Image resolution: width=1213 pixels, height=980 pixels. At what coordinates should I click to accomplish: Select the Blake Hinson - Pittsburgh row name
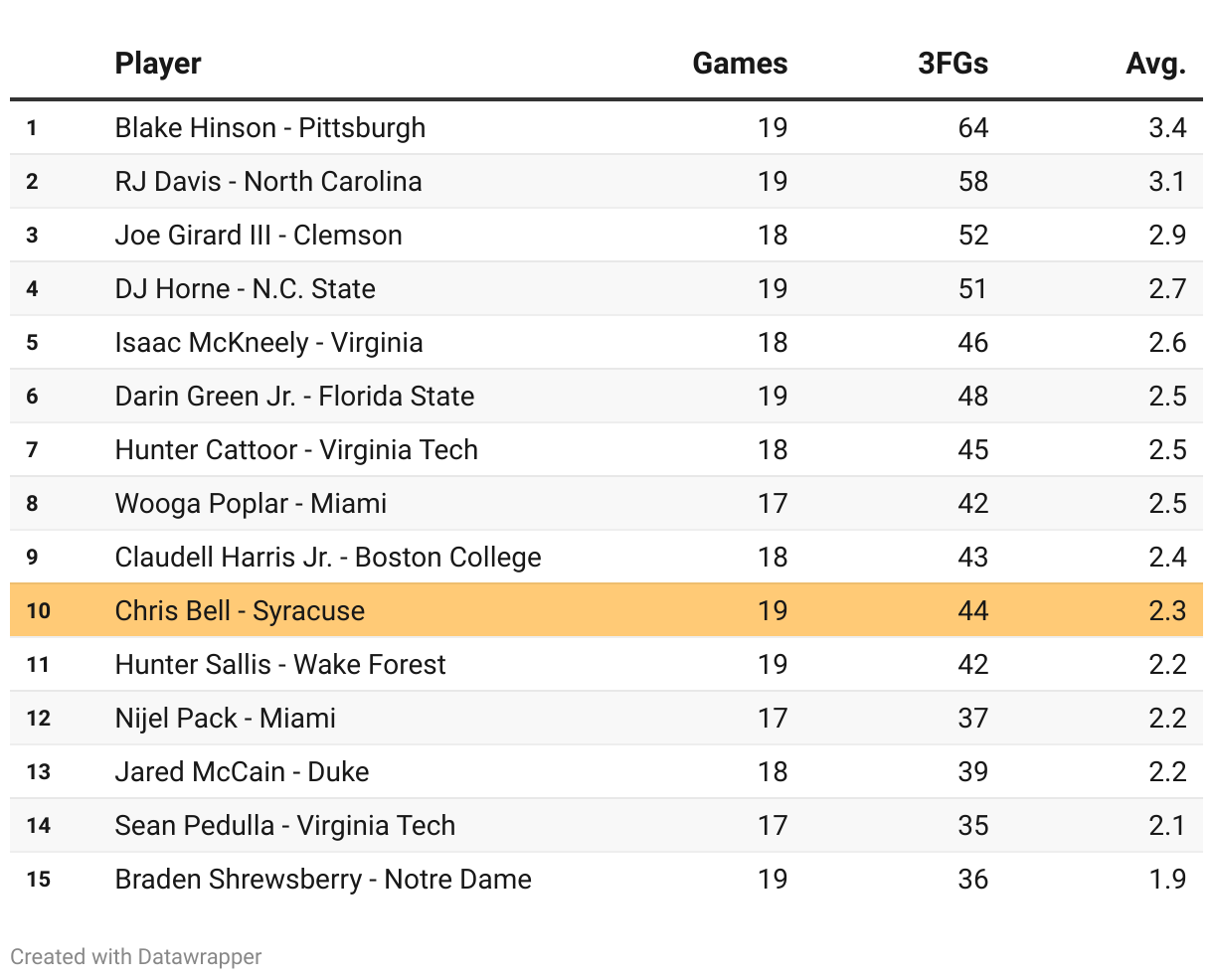tap(270, 128)
